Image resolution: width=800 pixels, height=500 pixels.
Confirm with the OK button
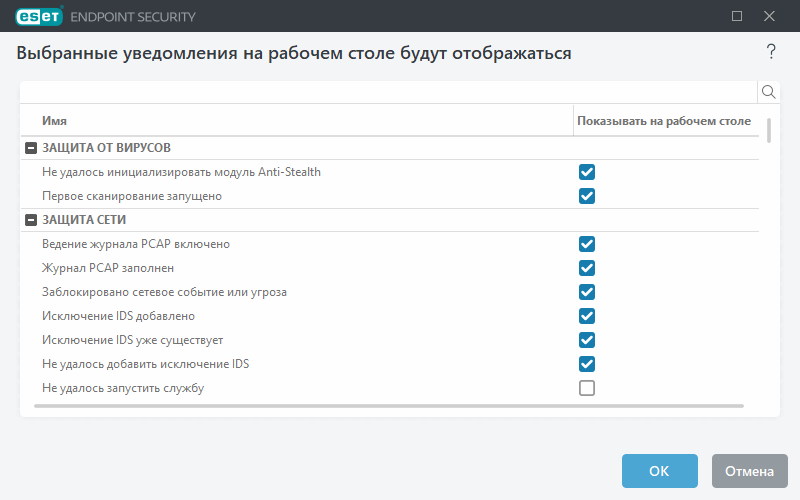coord(660,471)
